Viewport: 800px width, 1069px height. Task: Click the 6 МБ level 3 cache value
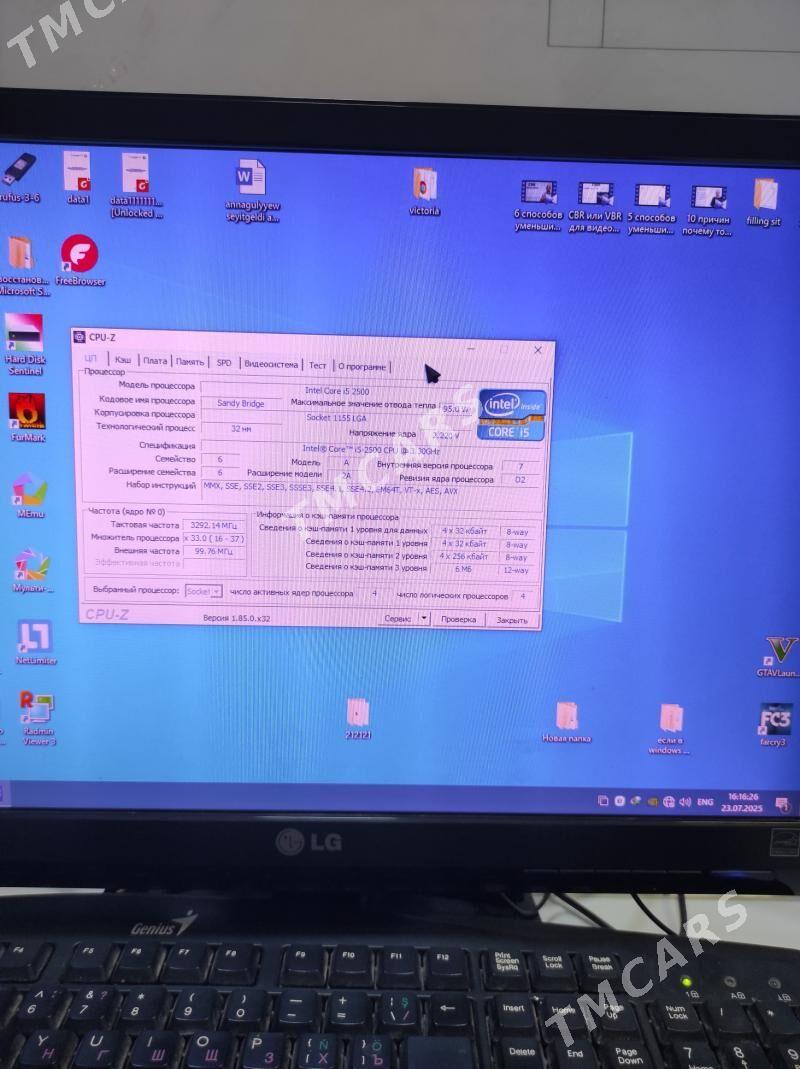[464, 569]
